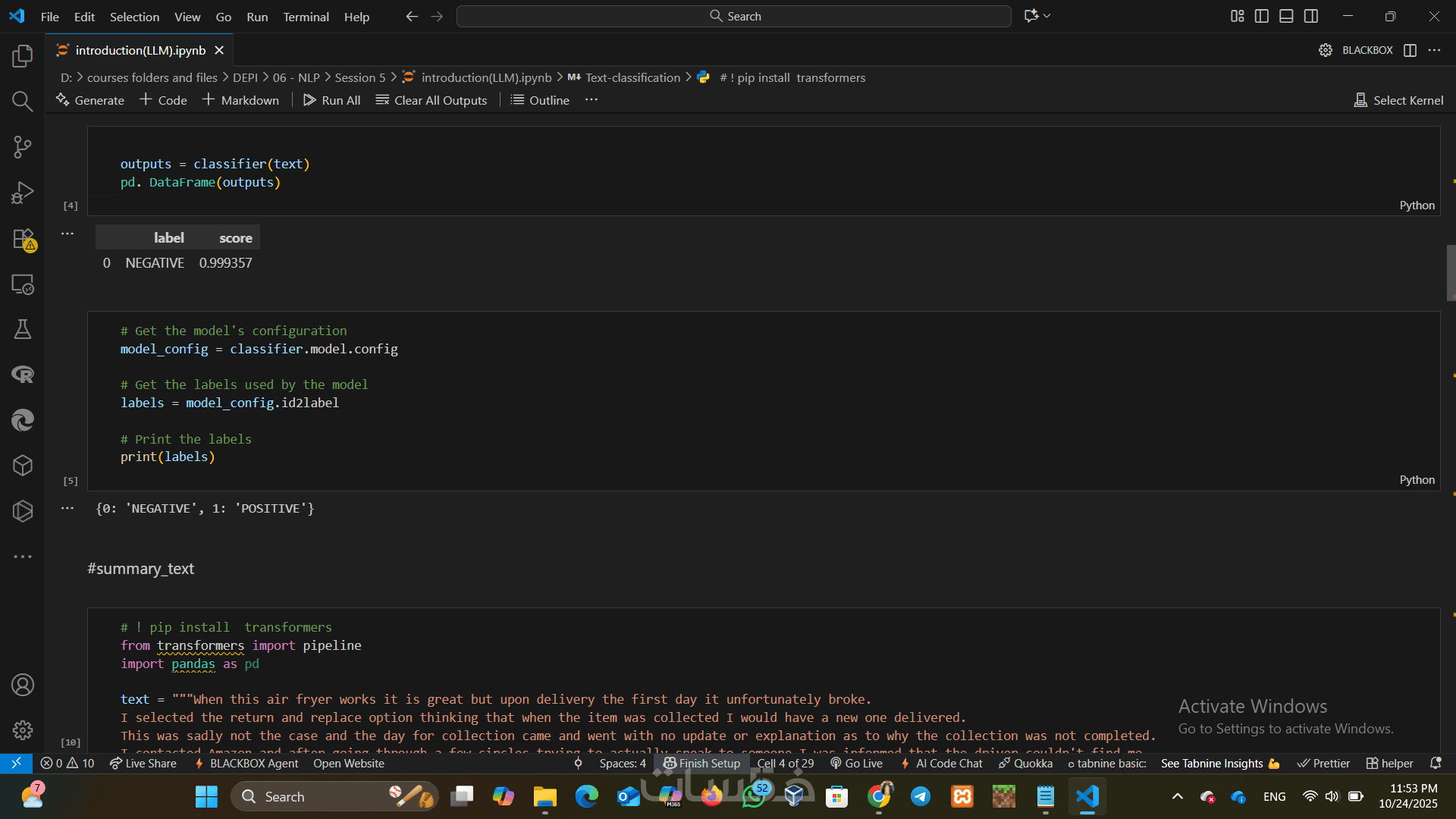Open Run and Debug view
This screenshot has width=1456, height=819.
click(23, 193)
